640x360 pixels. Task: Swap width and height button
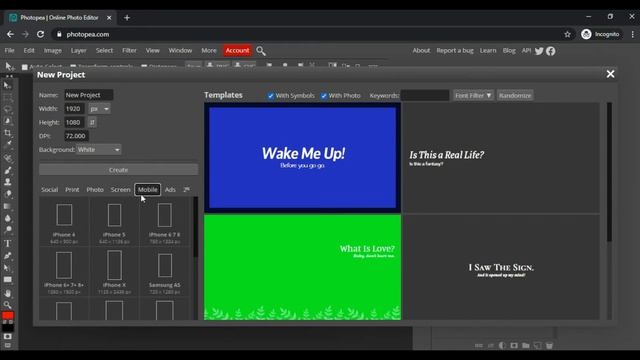(92, 122)
